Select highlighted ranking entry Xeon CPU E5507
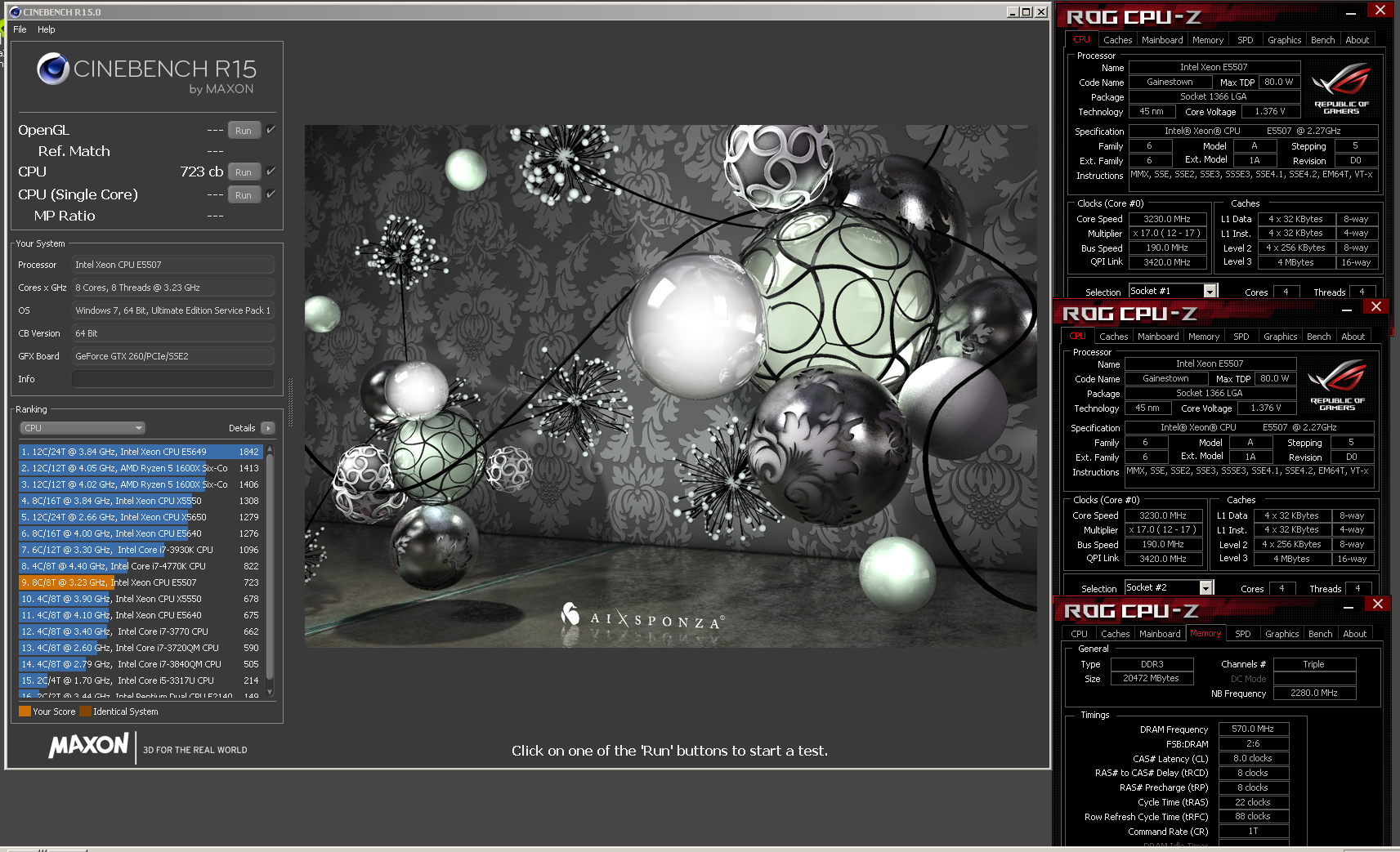 pos(140,582)
